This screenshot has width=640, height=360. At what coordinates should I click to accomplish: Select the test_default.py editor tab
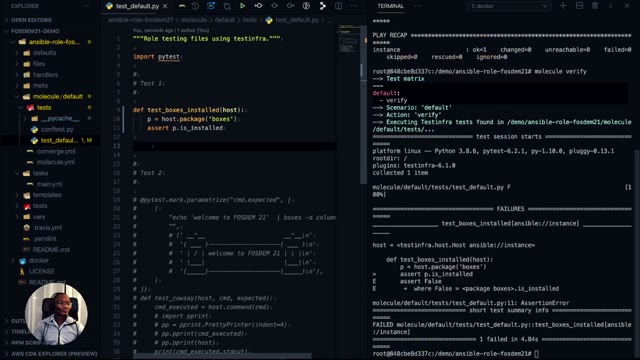(137, 6)
